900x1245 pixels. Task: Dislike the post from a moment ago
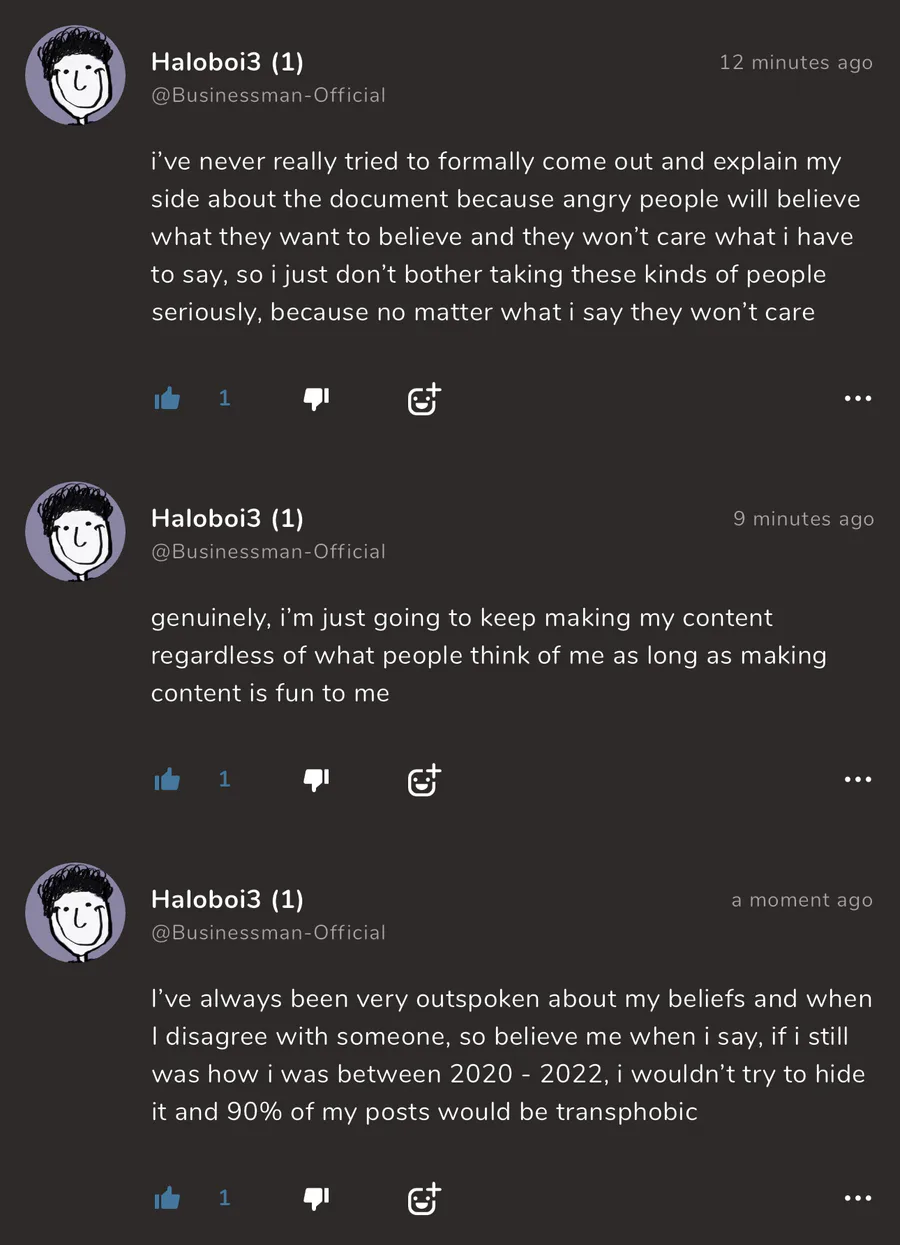(x=316, y=1197)
